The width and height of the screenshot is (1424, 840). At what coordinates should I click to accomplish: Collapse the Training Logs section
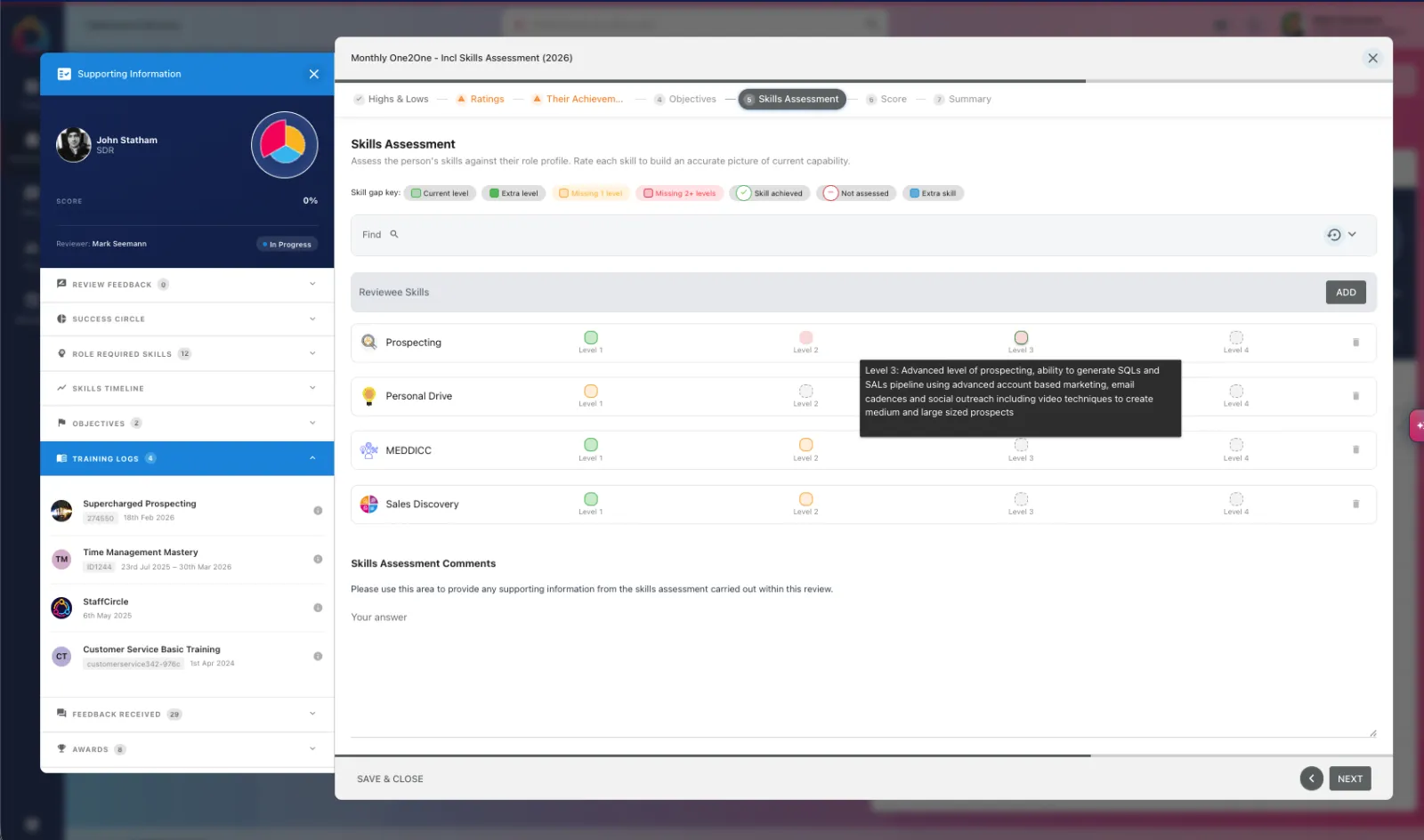187,458
